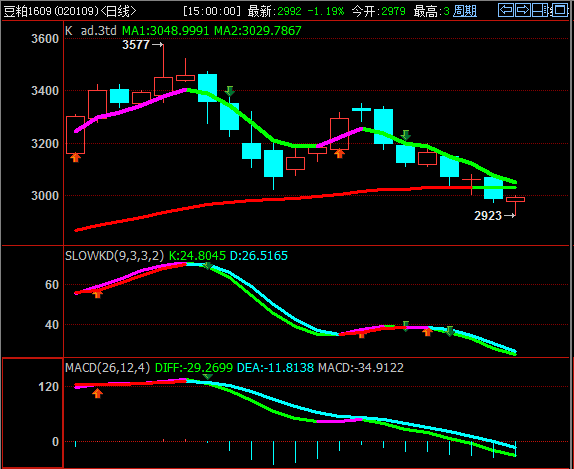Click the single-window view icon at top right
Viewport: 574px width, 469px height.
(x=559, y=10)
